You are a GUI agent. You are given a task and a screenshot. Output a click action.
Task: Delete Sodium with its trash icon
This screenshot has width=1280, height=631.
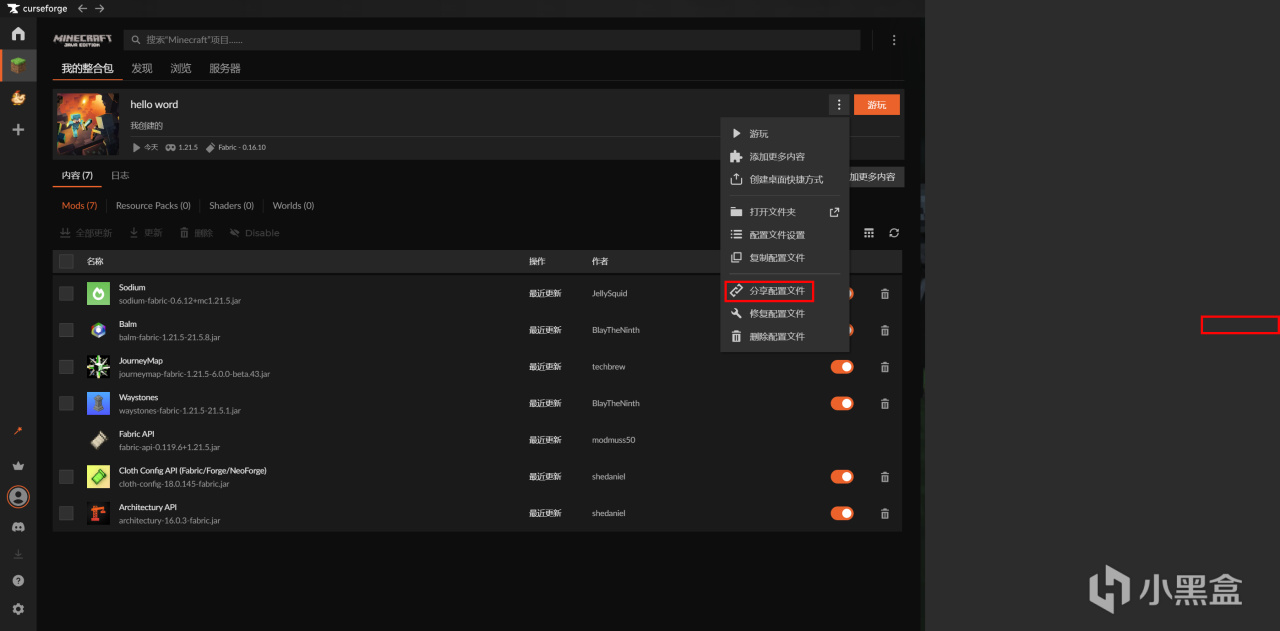point(884,294)
